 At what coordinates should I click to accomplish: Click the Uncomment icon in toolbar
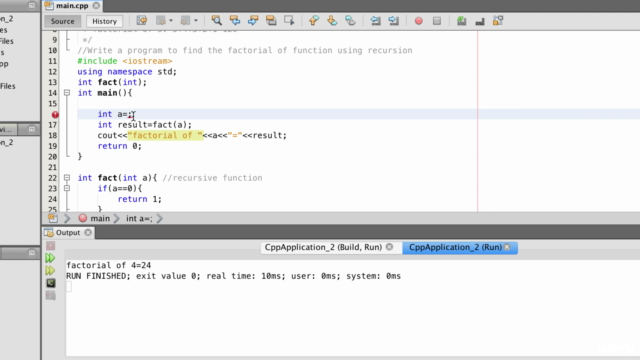click(x=480, y=22)
